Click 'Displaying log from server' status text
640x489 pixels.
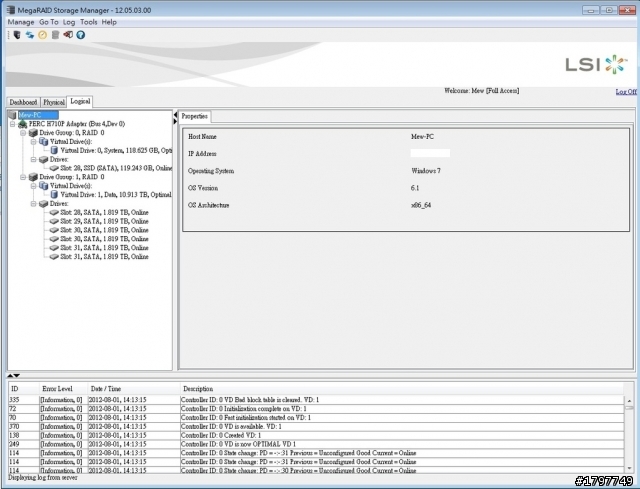point(43,477)
